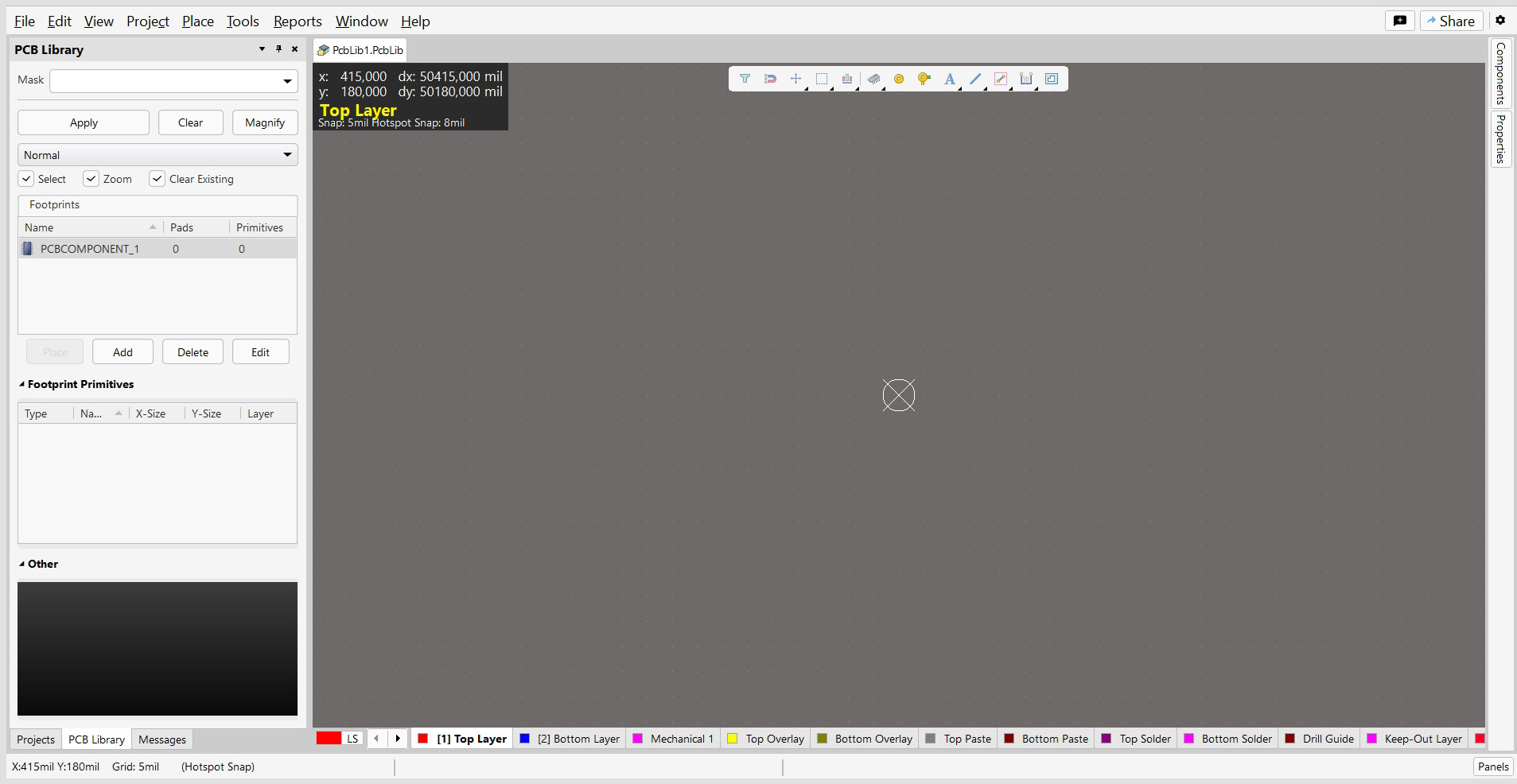
Task: Click the Delete footprint button
Action: 193,352
